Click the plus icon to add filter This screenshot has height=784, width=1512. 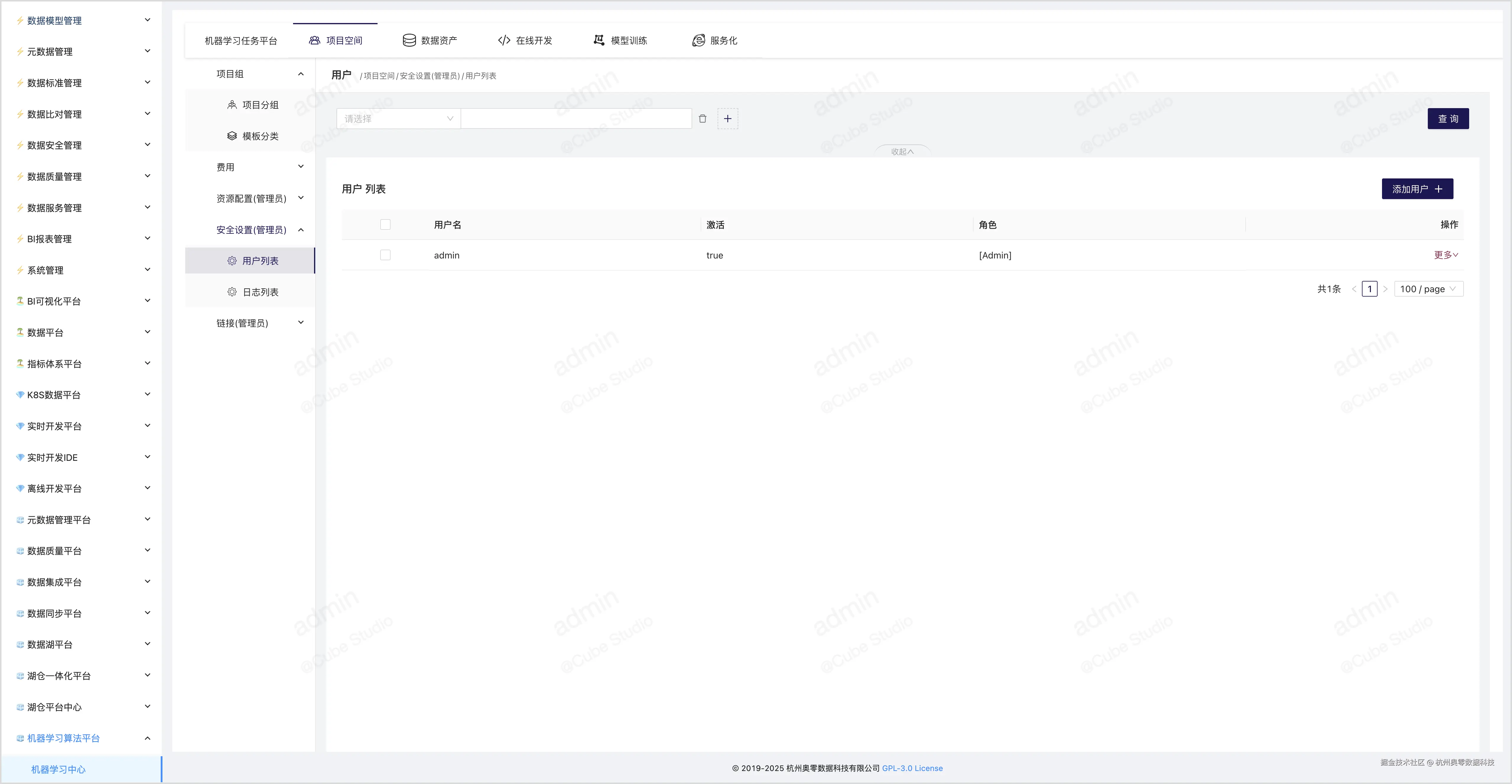[727, 118]
